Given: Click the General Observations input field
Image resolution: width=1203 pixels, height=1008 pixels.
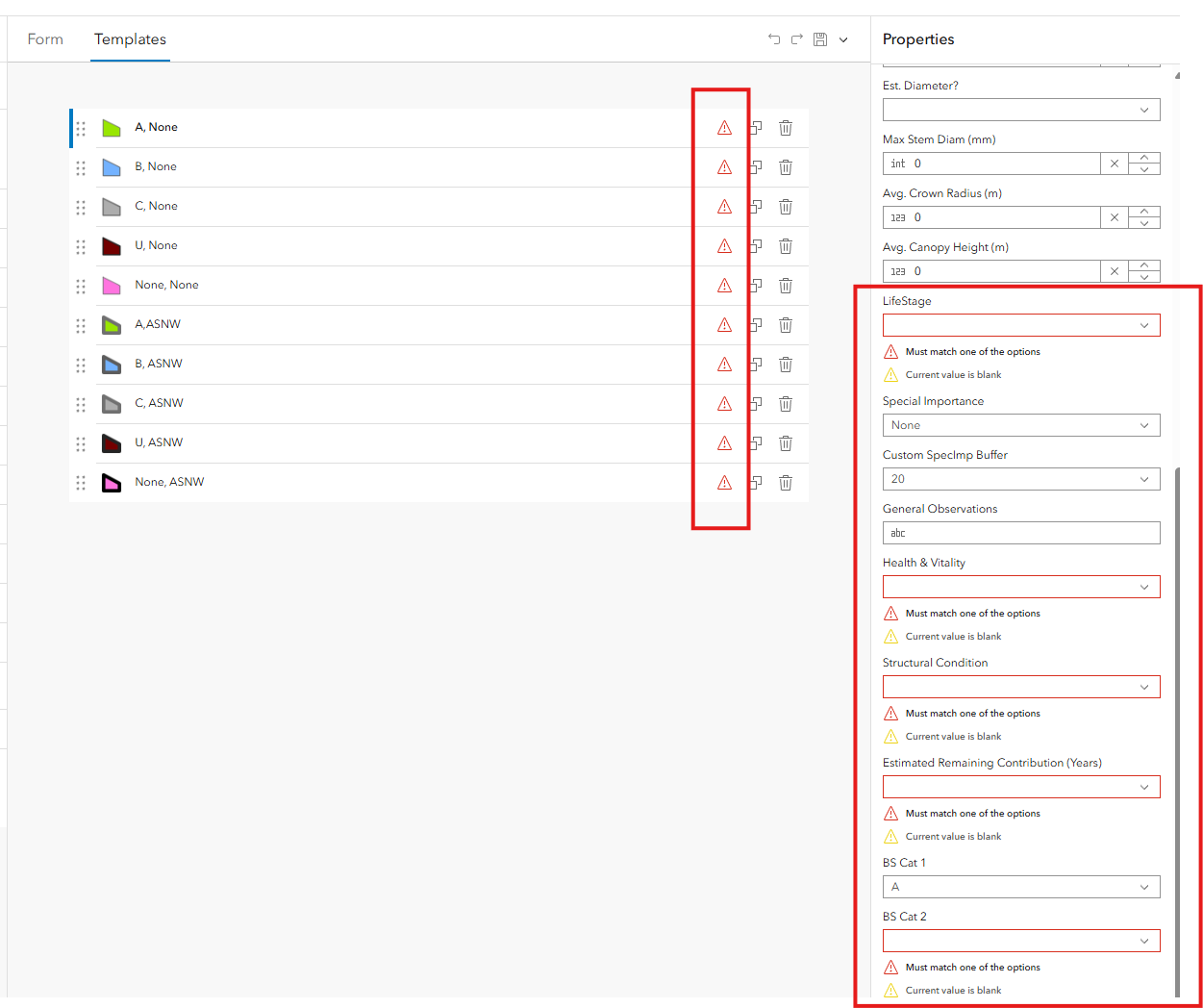Looking at the screenshot, I should tap(1020, 532).
